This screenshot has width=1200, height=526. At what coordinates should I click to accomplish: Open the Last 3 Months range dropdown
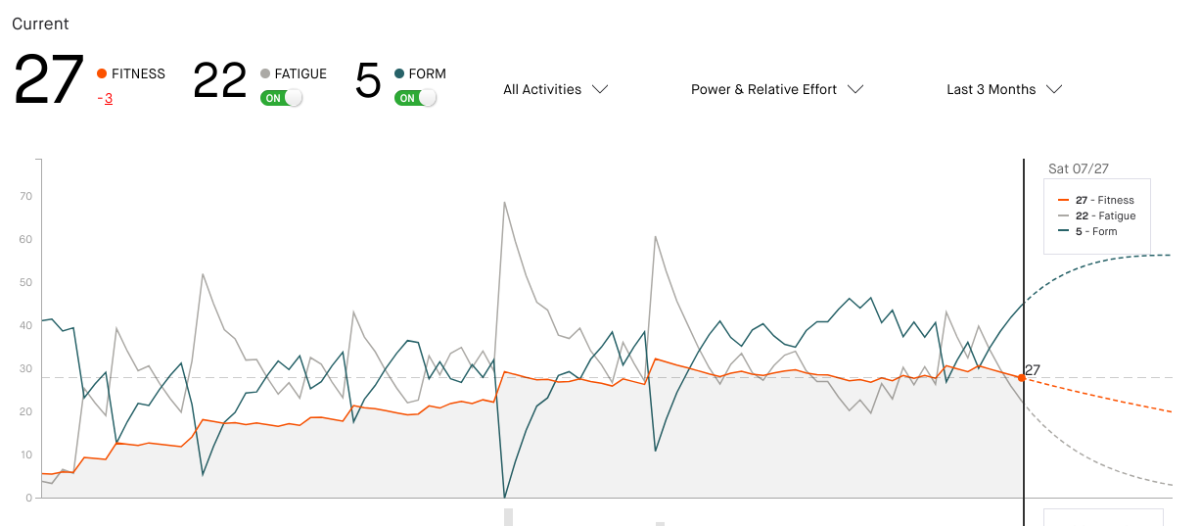1003,90
